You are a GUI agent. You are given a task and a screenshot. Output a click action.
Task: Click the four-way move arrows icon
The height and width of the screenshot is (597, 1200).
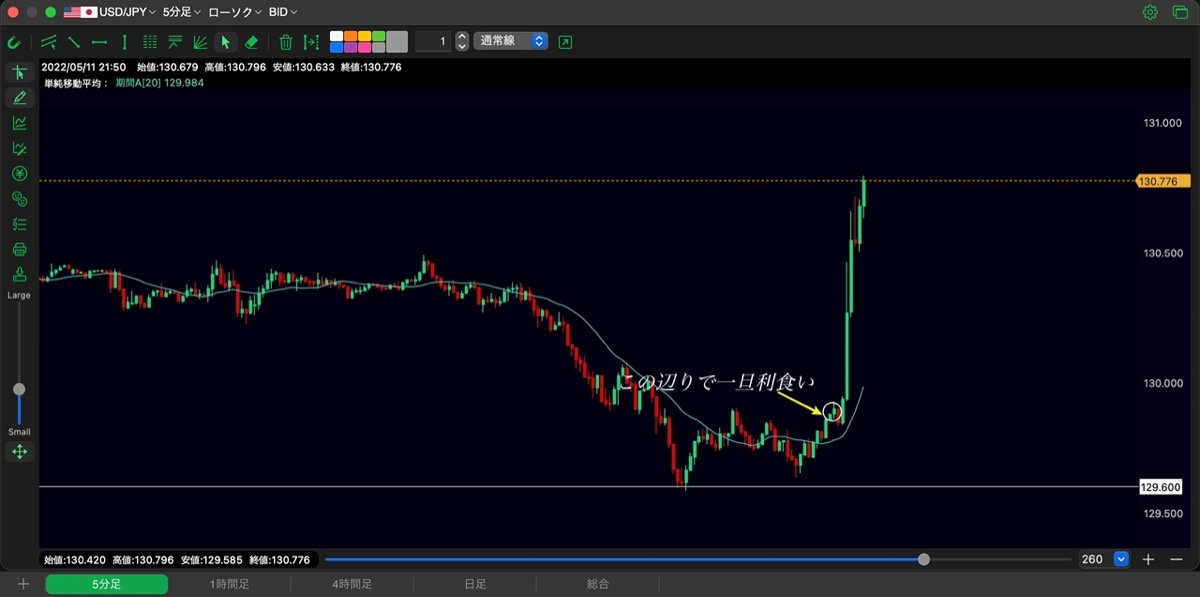(x=19, y=452)
